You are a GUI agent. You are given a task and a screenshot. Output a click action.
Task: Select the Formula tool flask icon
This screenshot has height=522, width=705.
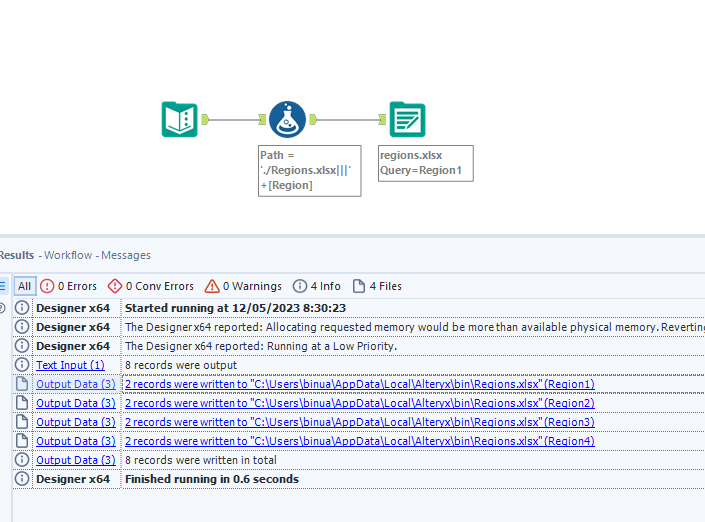pos(287,119)
